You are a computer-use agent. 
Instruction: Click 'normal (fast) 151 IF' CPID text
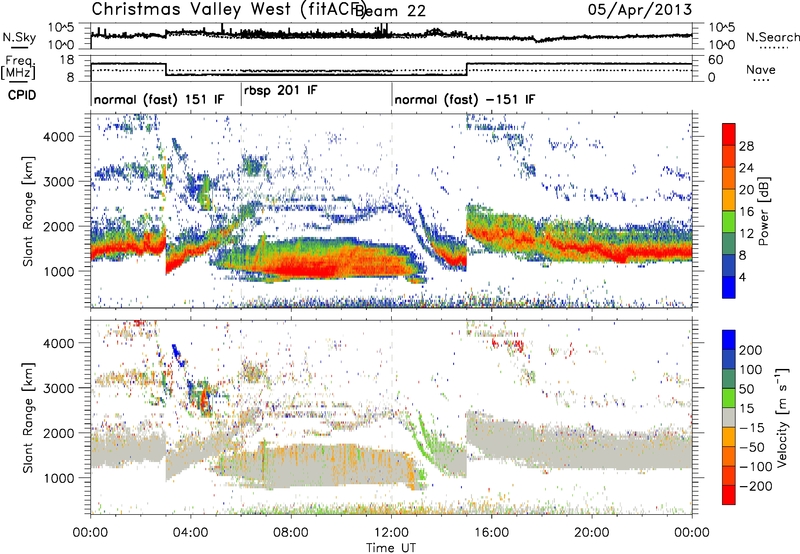point(159,99)
